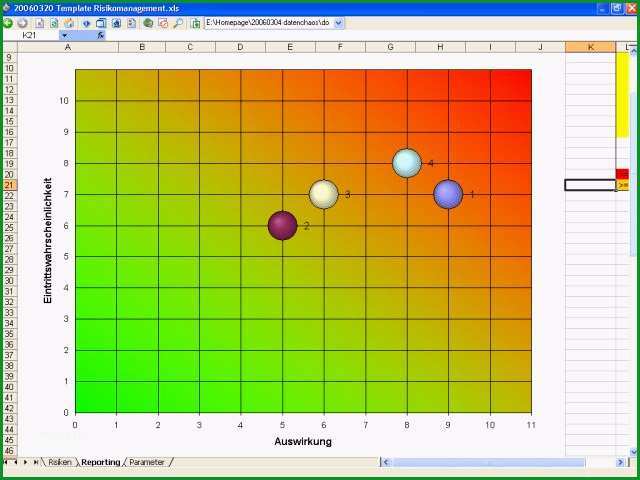Click the magnifying glass search icon
The width and height of the screenshot is (640, 480).
click(x=178, y=23)
